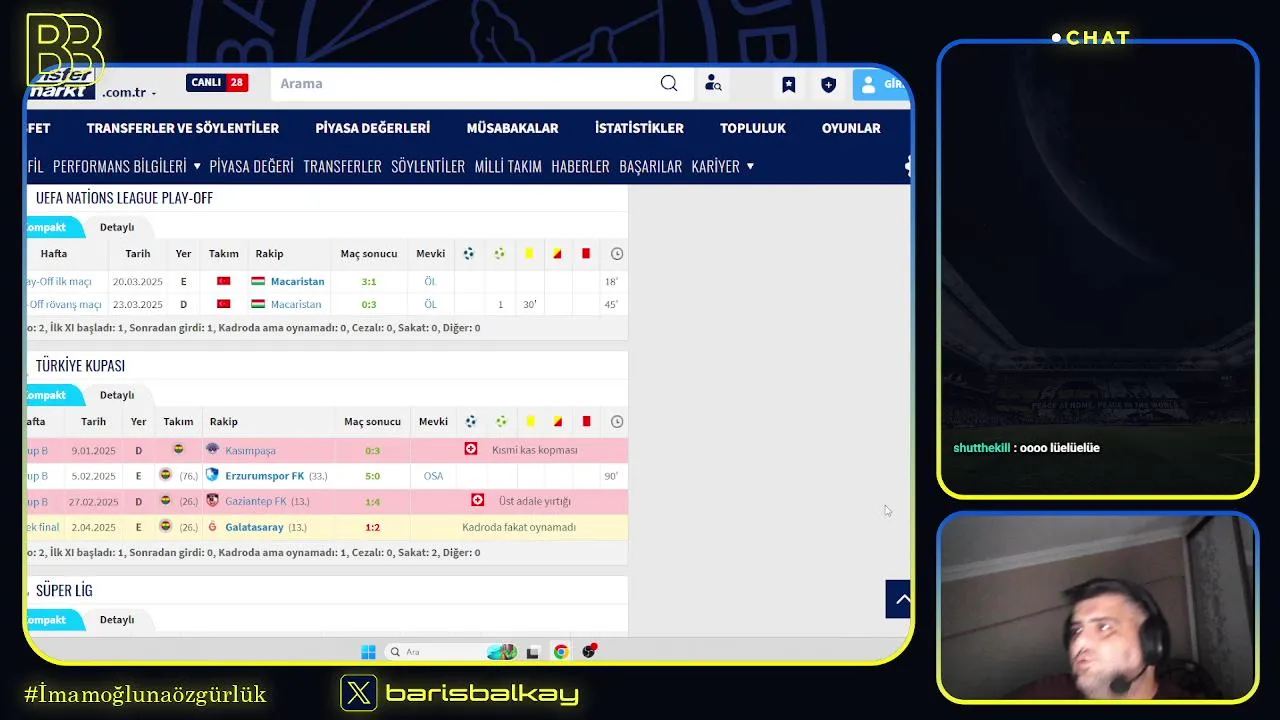The height and width of the screenshot is (720, 1280).
Task: Open Windows Start button on taskbar
Action: 368,652
